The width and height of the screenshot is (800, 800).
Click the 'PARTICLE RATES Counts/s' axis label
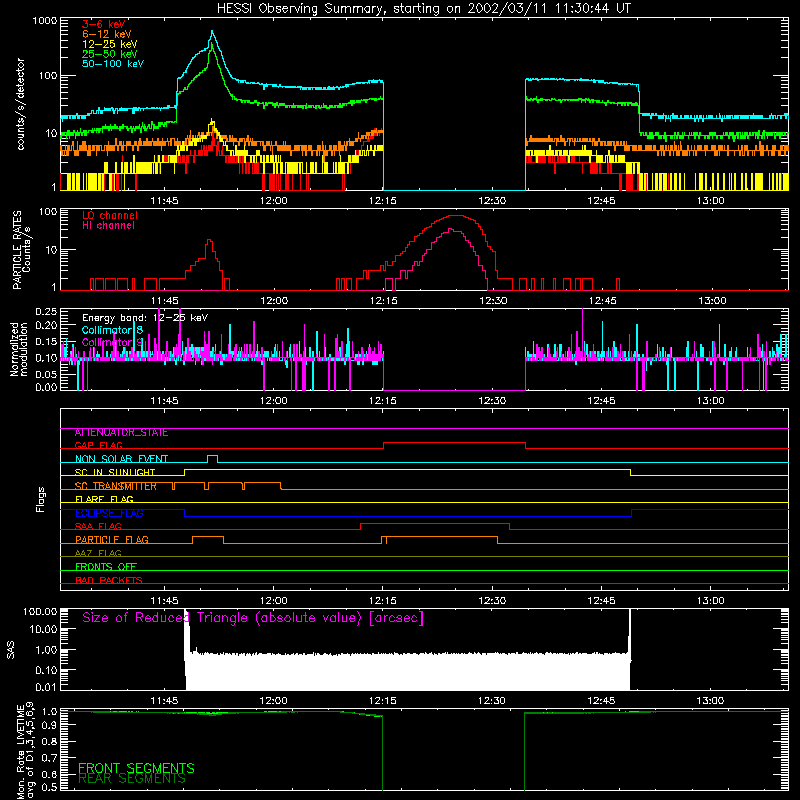coord(21,250)
